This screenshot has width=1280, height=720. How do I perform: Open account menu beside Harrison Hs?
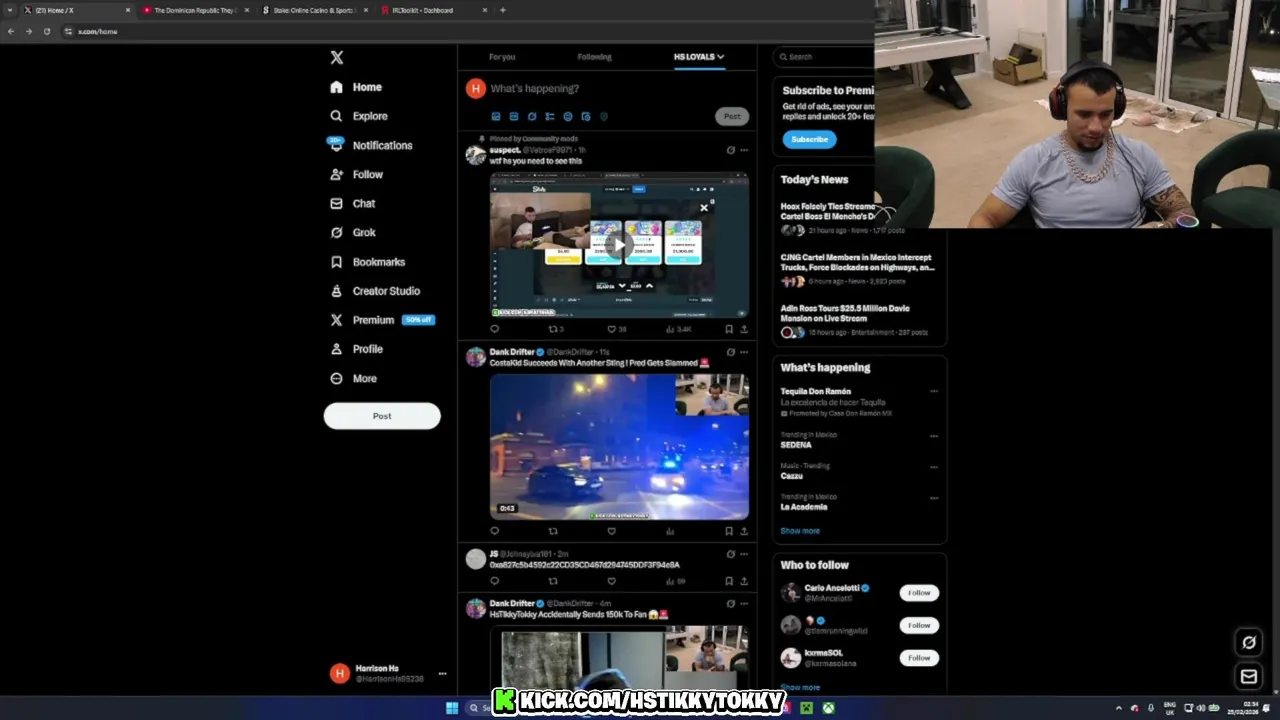point(442,674)
